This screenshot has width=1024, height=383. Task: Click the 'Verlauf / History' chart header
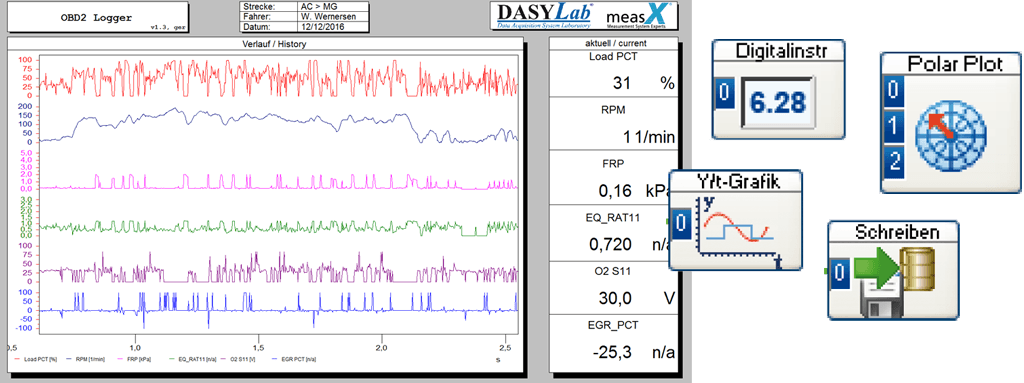tap(265, 44)
